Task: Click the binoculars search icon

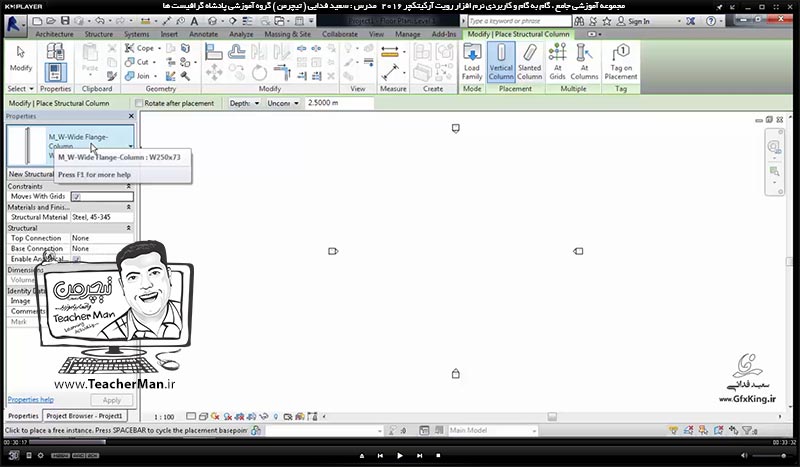Action: coord(579,21)
